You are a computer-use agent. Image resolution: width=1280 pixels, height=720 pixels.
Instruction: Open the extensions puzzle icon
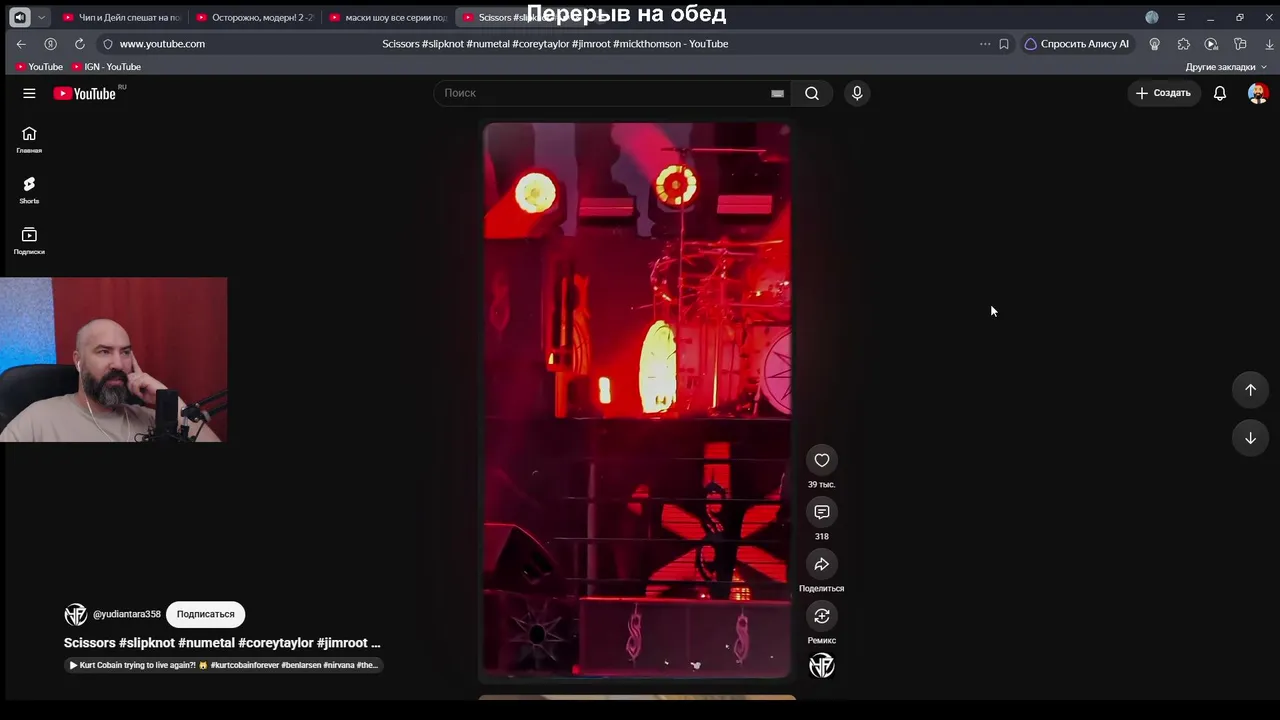point(1184,44)
